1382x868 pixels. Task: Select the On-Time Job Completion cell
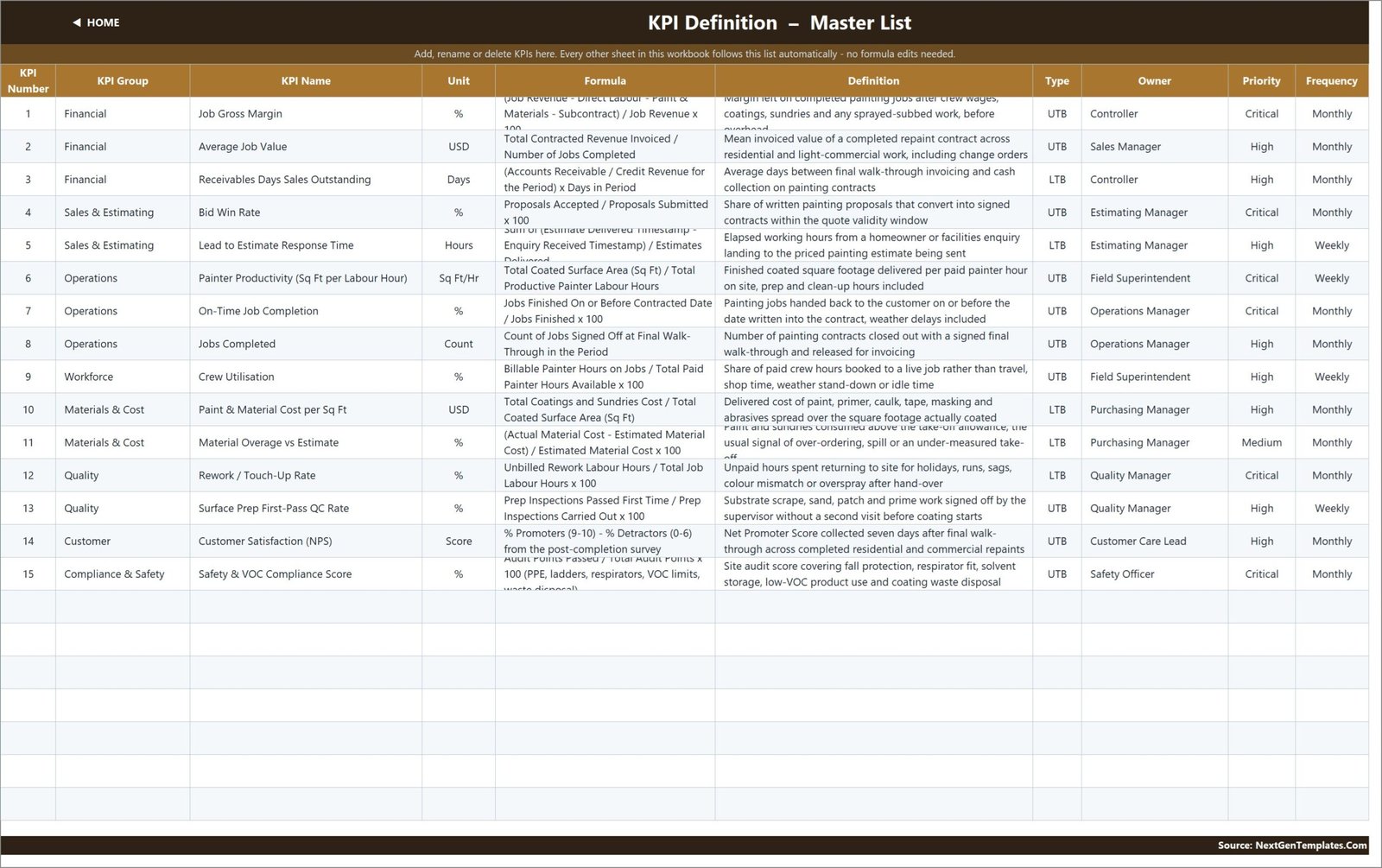point(306,311)
